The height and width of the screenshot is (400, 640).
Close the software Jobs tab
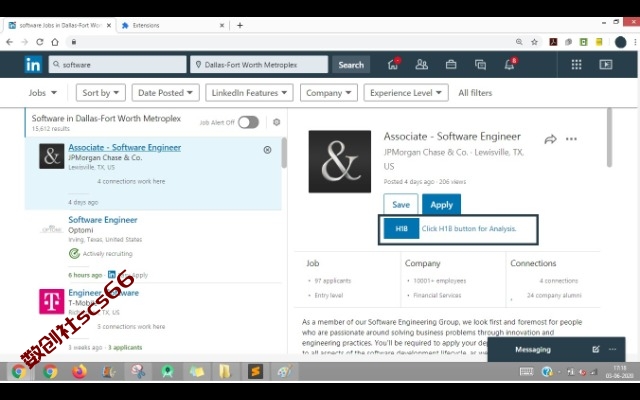click(109, 25)
